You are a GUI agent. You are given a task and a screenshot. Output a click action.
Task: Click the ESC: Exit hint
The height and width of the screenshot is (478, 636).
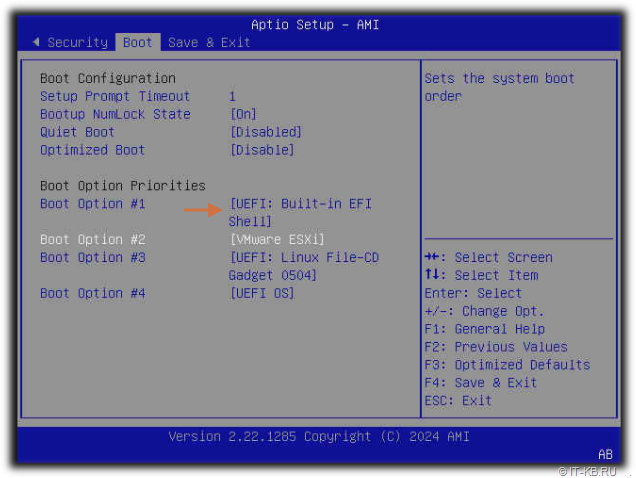(458, 400)
